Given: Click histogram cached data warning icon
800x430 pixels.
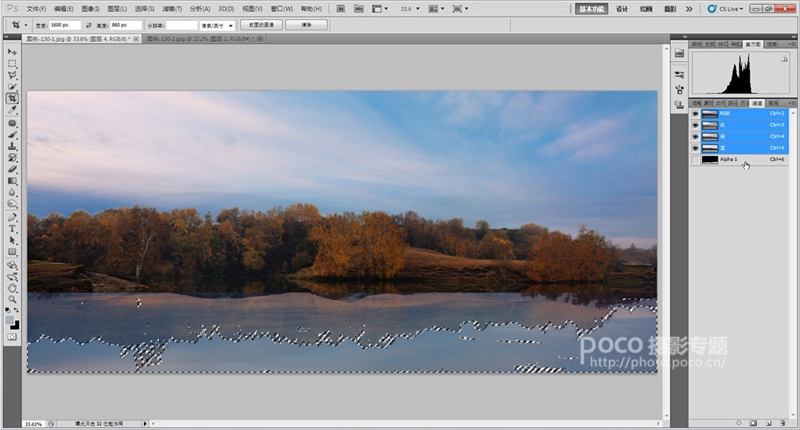Looking at the screenshot, I should coord(784,59).
